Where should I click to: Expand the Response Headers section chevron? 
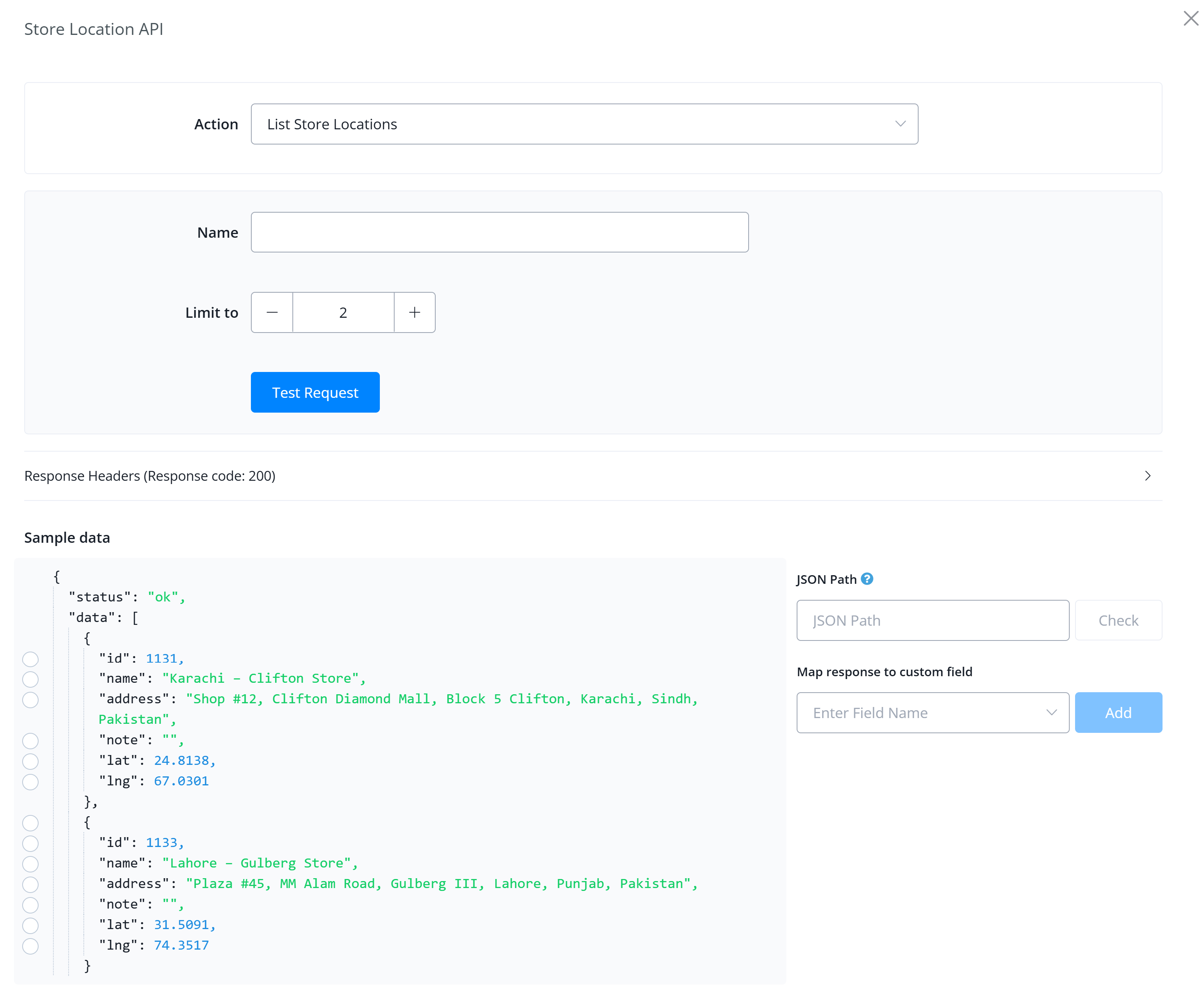click(x=1147, y=476)
